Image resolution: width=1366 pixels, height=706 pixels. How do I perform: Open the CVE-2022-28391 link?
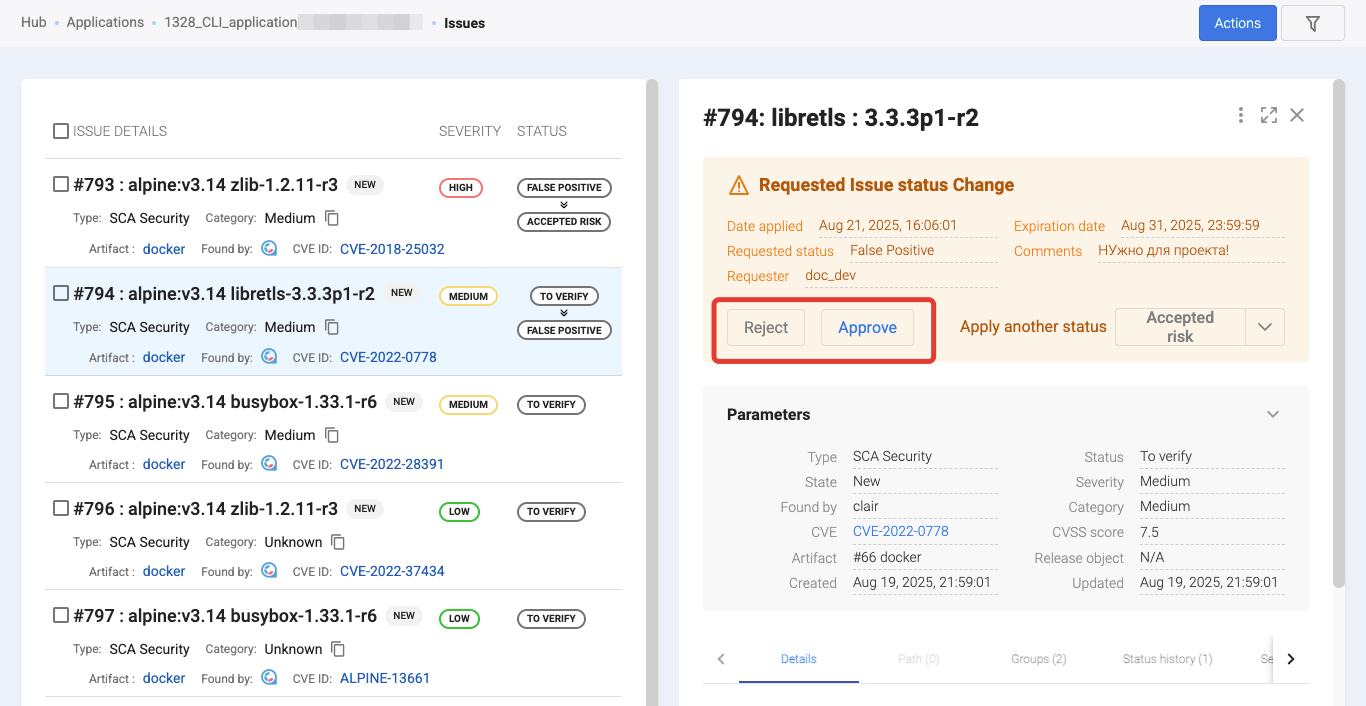point(392,464)
